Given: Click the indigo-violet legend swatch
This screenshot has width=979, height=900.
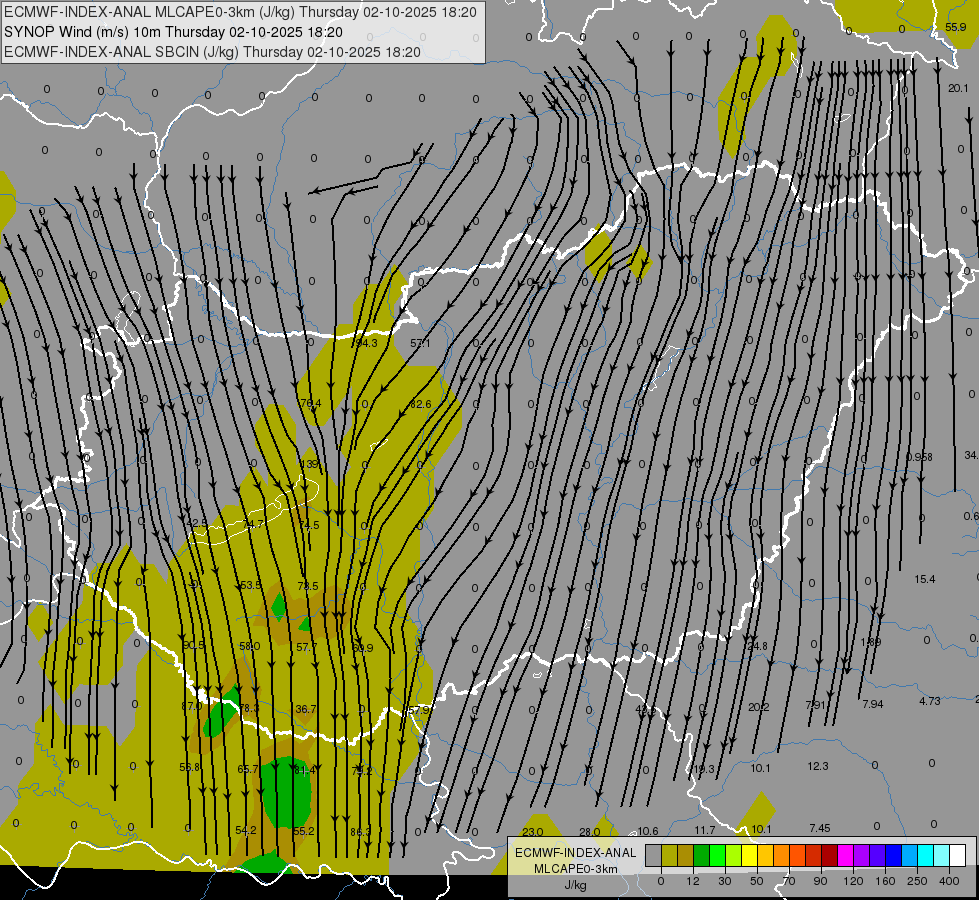Looking at the screenshot, I should tap(878, 855).
